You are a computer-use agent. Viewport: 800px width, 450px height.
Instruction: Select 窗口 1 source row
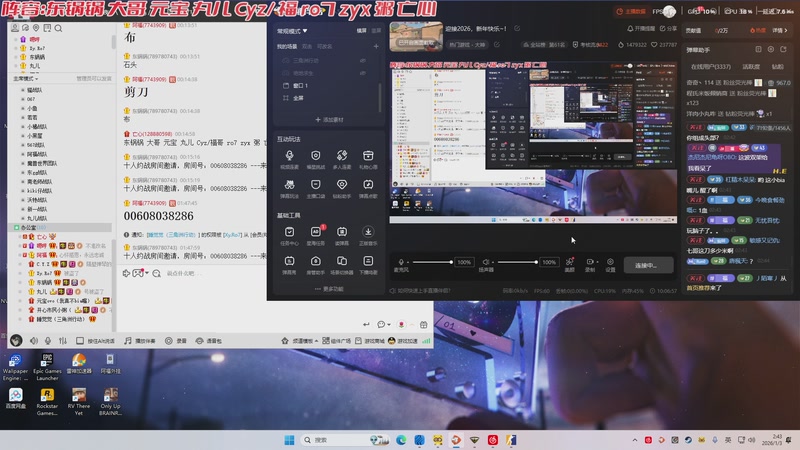click(x=329, y=85)
